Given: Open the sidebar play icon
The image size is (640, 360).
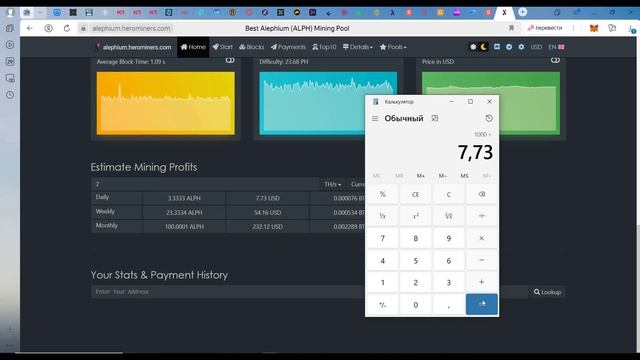Looking at the screenshot, I should pyautogui.click(x=10, y=44).
